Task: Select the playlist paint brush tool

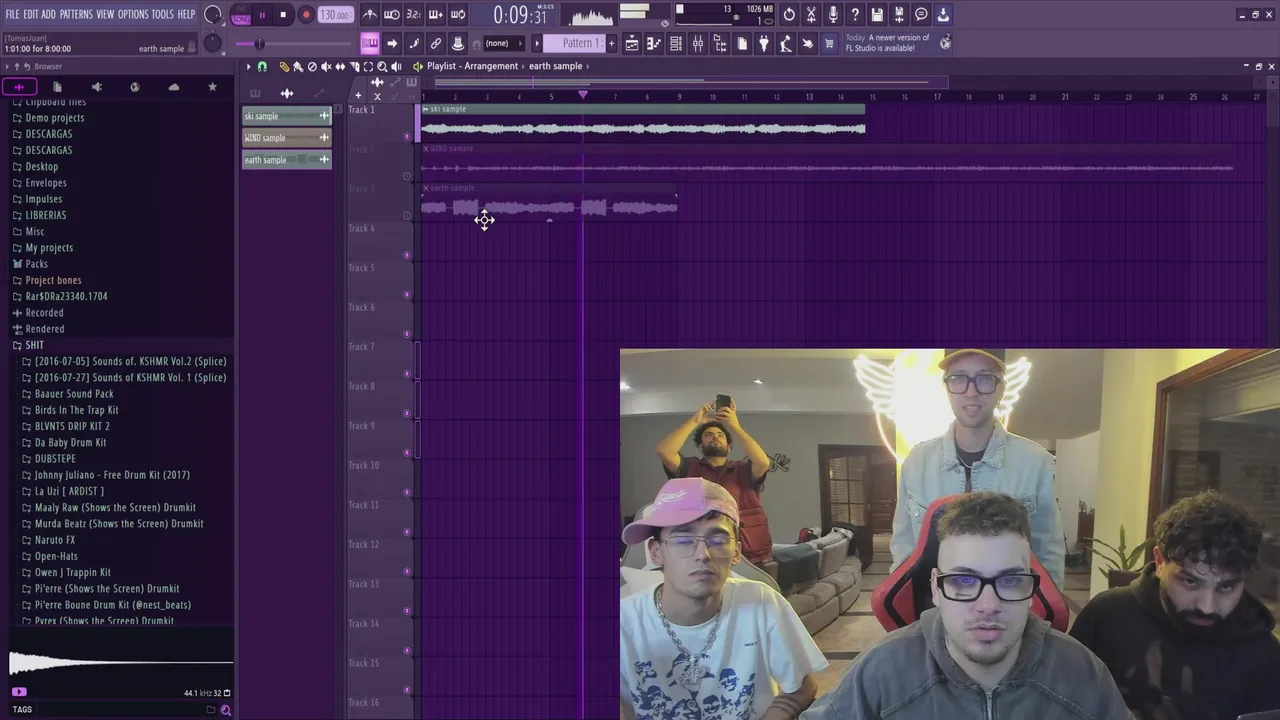Action: click(298, 66)
